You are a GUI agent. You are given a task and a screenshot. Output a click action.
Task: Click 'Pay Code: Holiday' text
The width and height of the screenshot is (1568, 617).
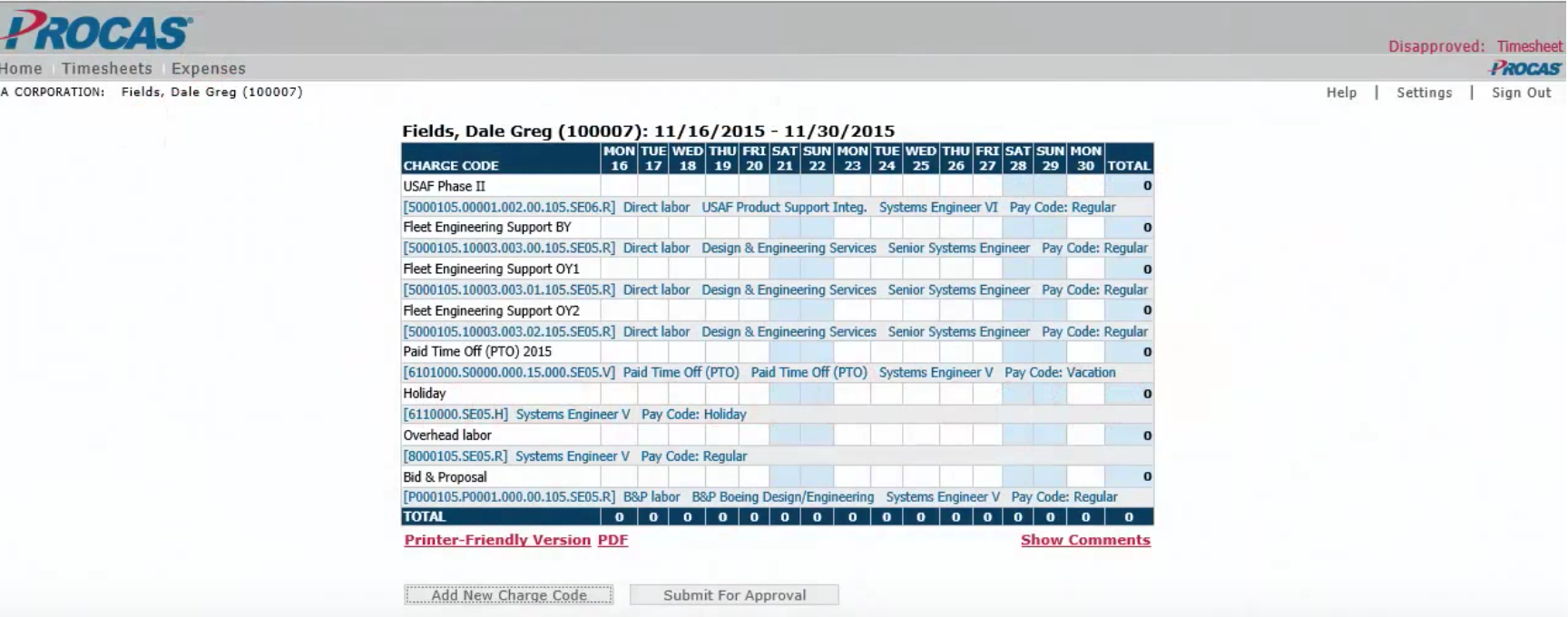click(x=694, y=415)
